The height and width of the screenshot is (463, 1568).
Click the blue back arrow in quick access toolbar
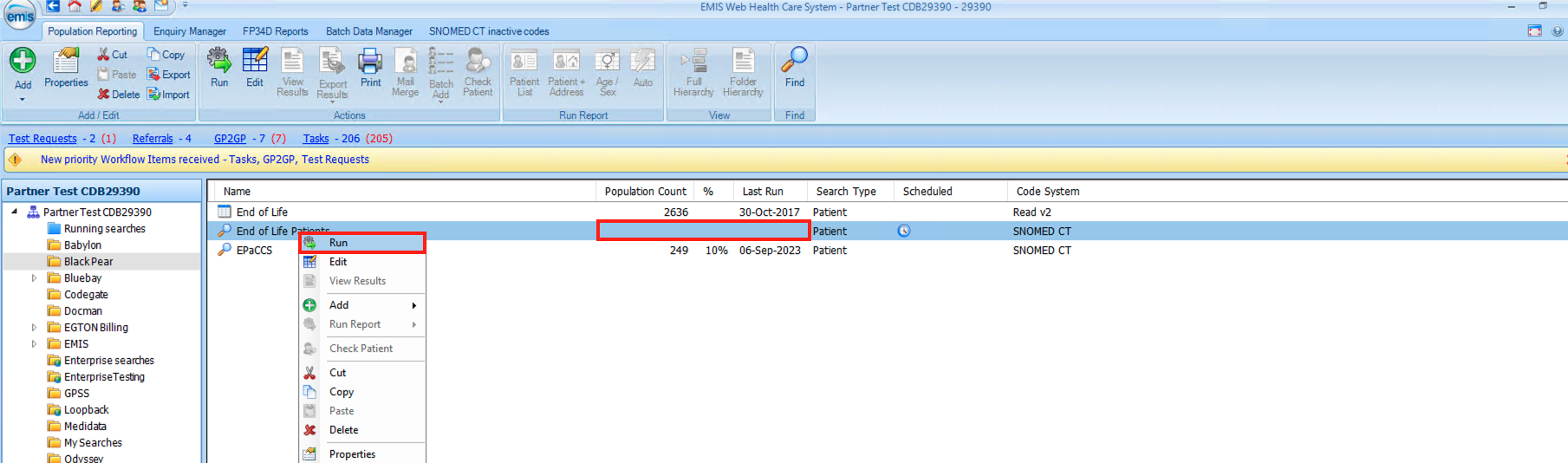(53, 6)
